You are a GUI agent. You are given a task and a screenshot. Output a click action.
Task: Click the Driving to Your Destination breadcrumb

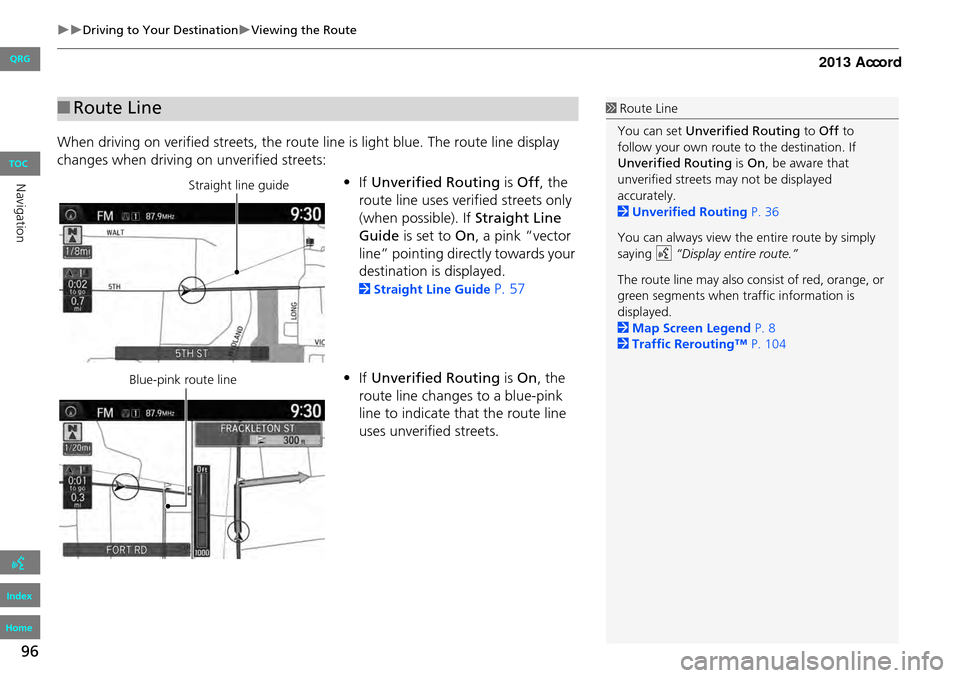(160, 30)
